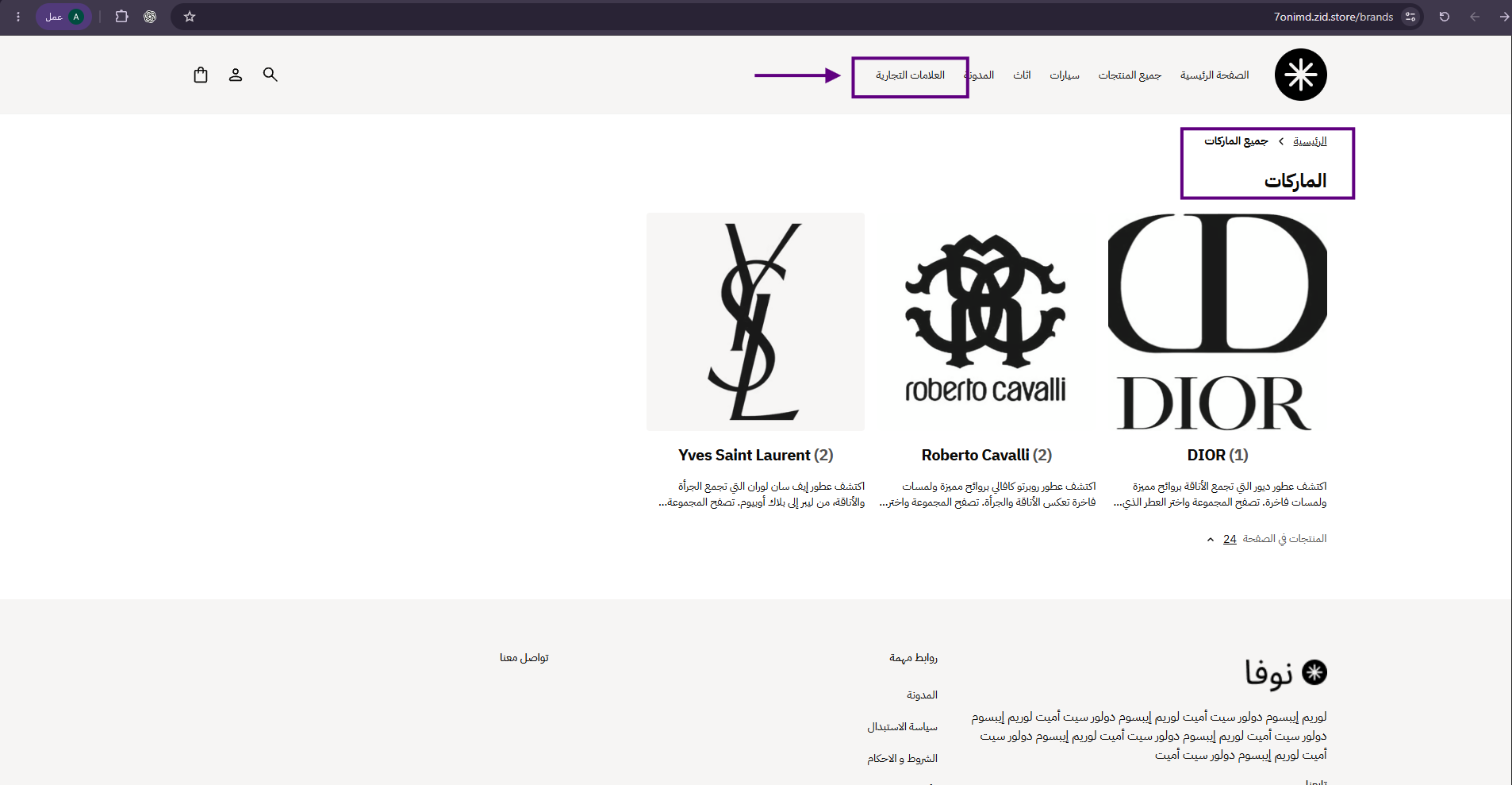Open the Roberto Cavalli (2) brand title link
Viewport: 1512px width, 785px height.
986,455
